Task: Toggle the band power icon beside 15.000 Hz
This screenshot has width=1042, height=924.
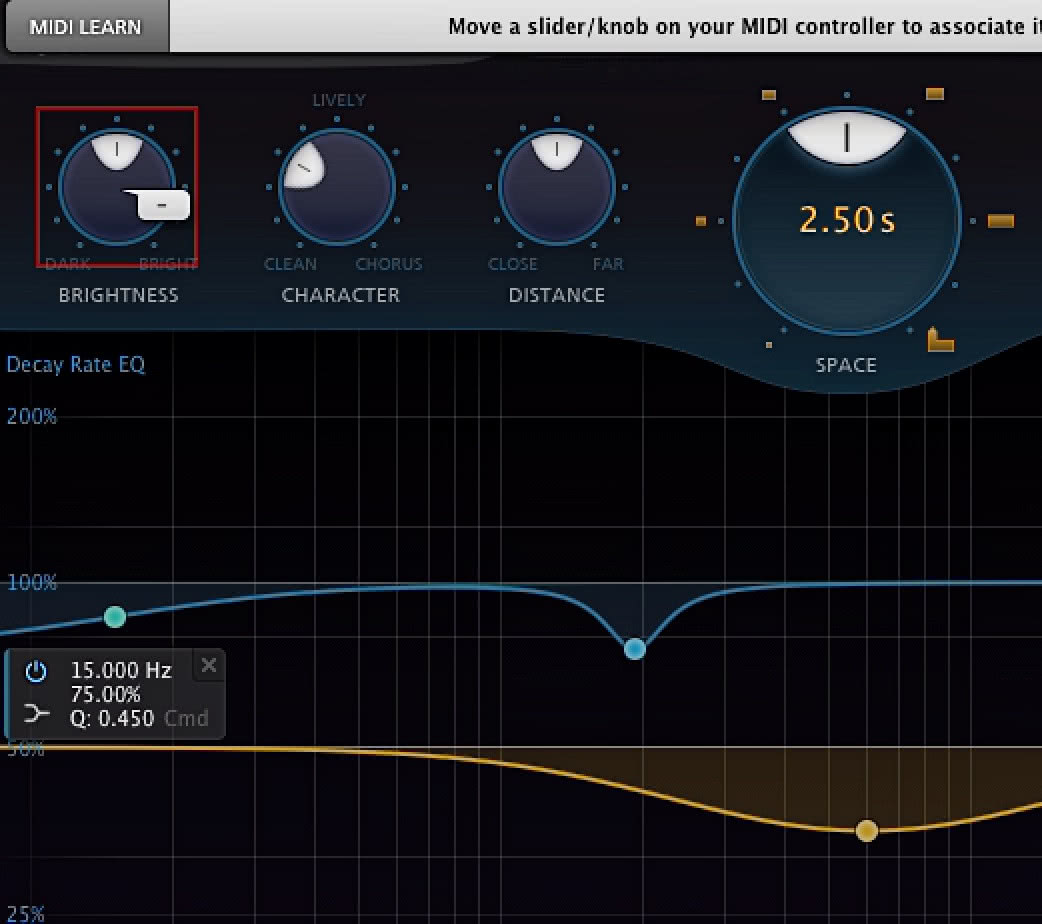Action: point(36,671)
